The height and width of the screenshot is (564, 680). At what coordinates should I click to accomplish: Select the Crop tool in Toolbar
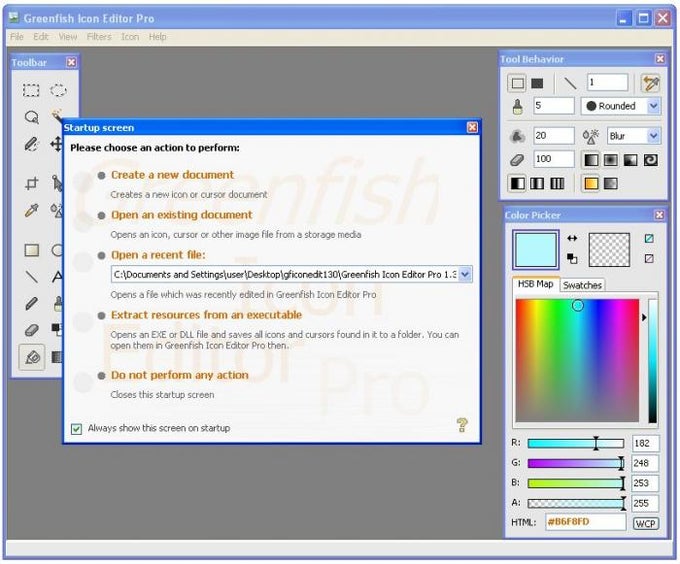pos(31,183)
